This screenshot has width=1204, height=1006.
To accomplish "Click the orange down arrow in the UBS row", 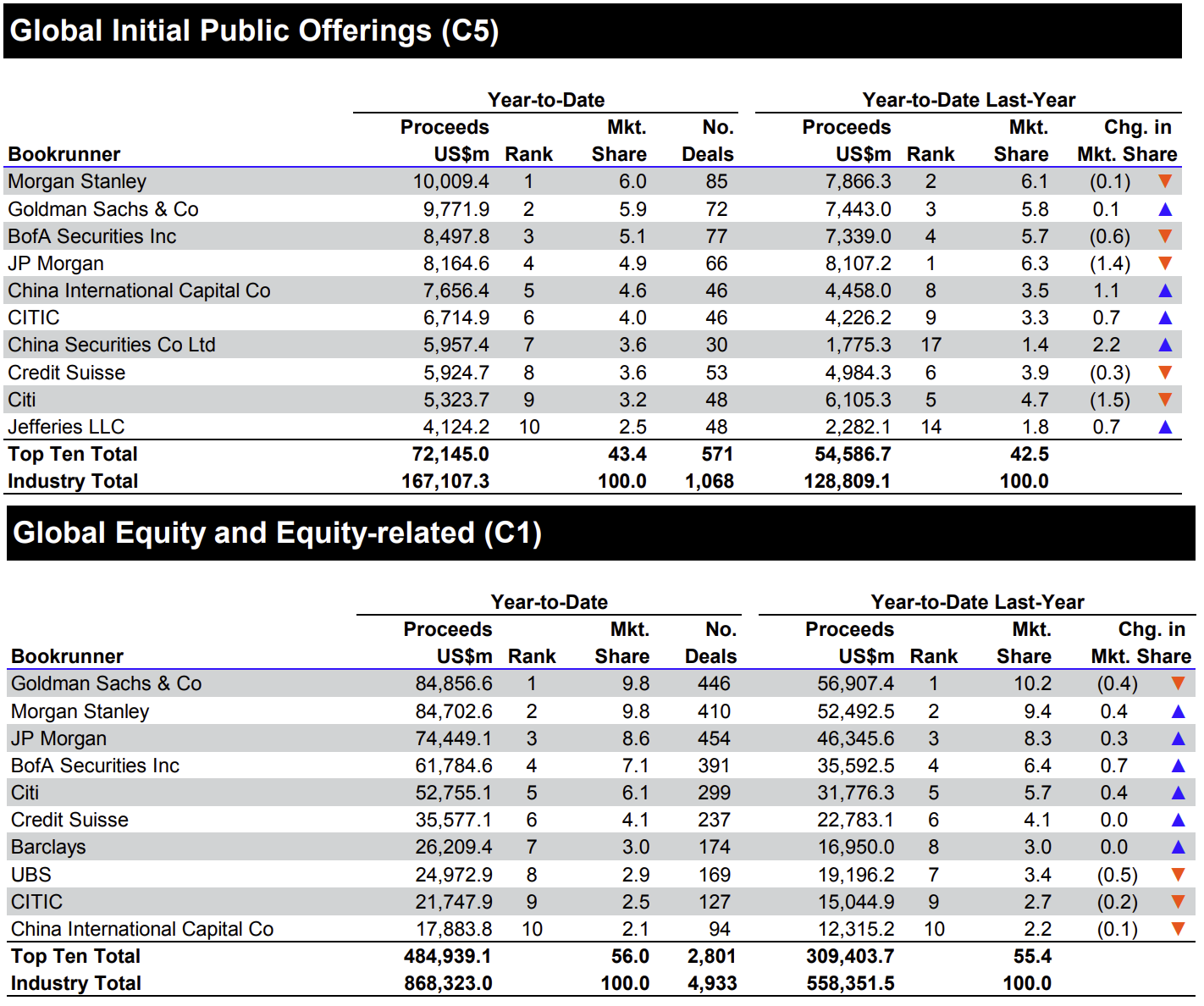I will 1178,875.
